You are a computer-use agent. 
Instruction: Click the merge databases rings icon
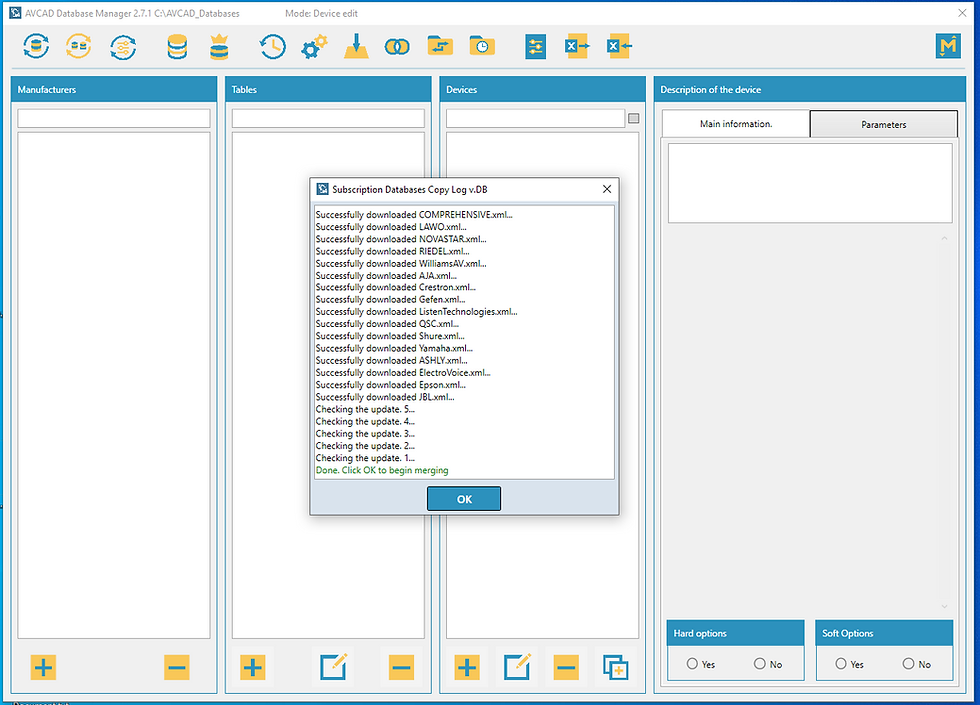coord(397,46)
